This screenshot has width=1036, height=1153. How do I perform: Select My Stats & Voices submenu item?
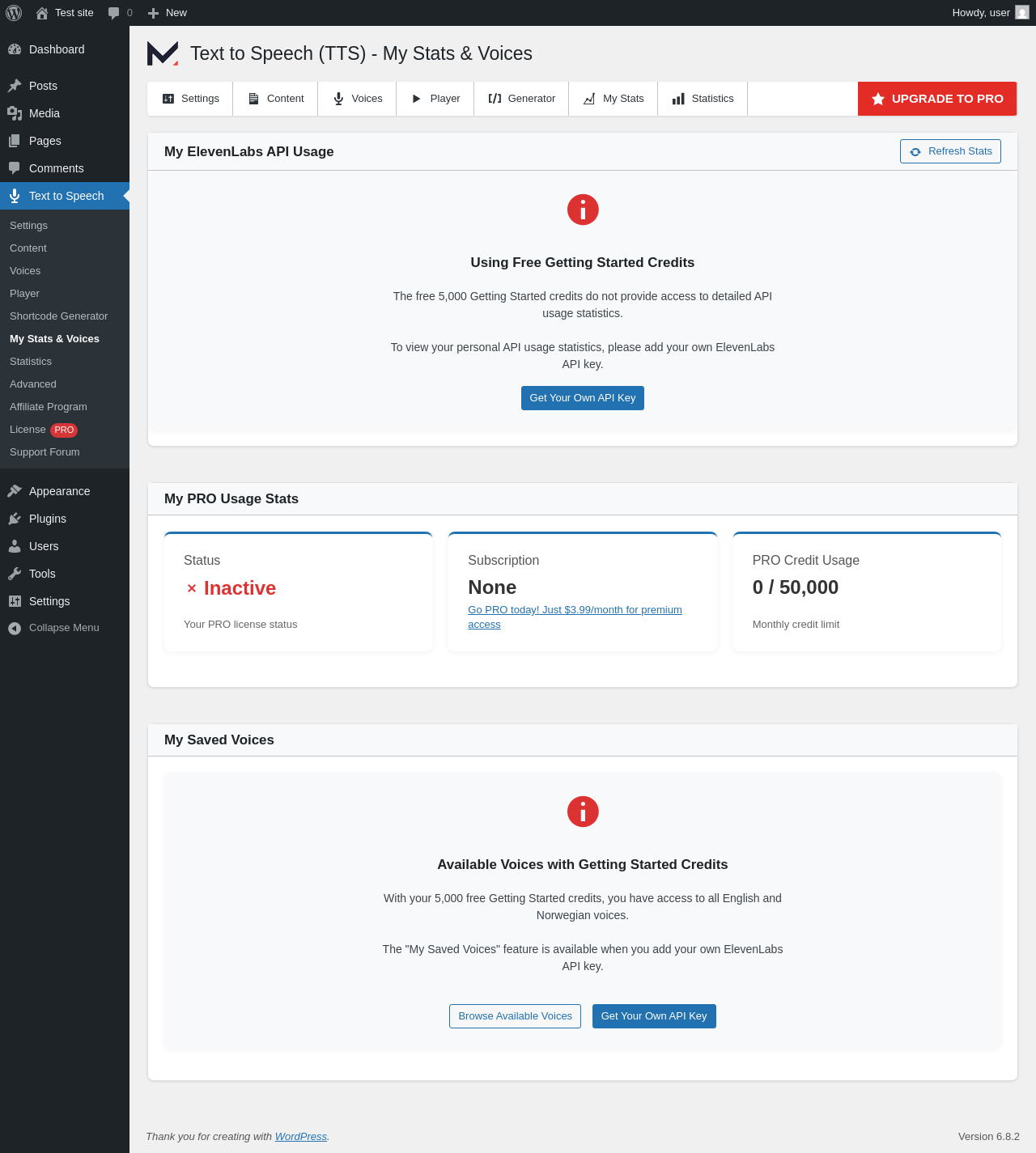pyautogui.click(x=65, y=339)
